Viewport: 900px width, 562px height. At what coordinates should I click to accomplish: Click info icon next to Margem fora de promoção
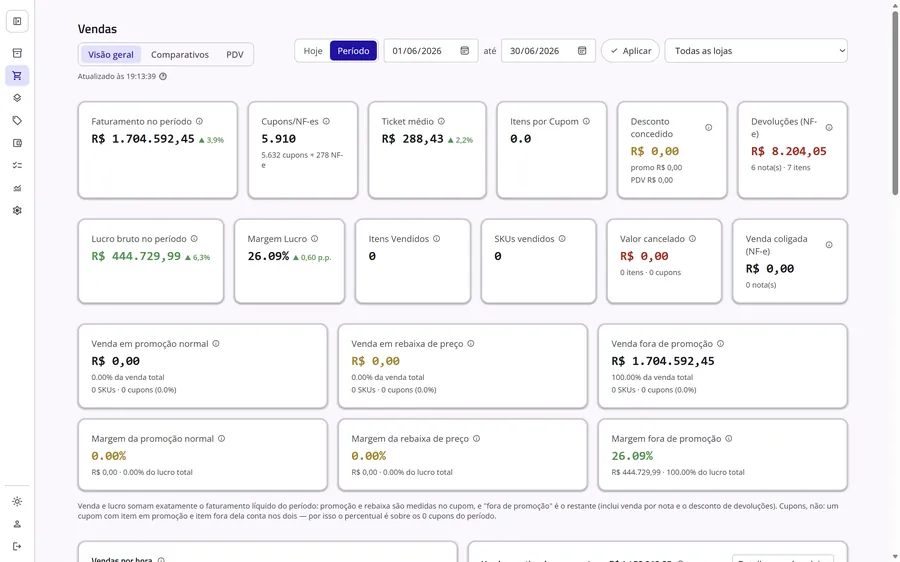[728, 439]
